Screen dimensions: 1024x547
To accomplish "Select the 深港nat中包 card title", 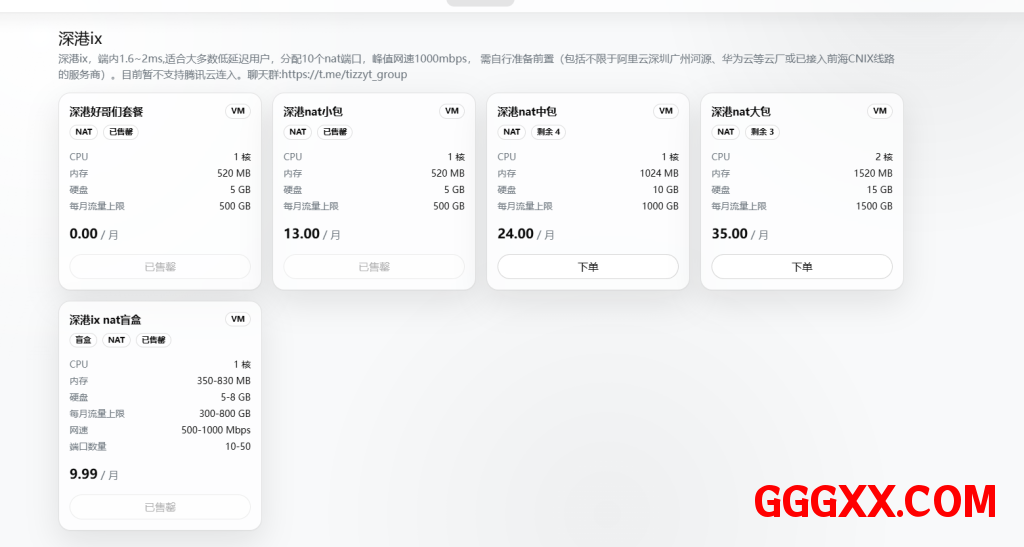I will click(x=527, y=112).
